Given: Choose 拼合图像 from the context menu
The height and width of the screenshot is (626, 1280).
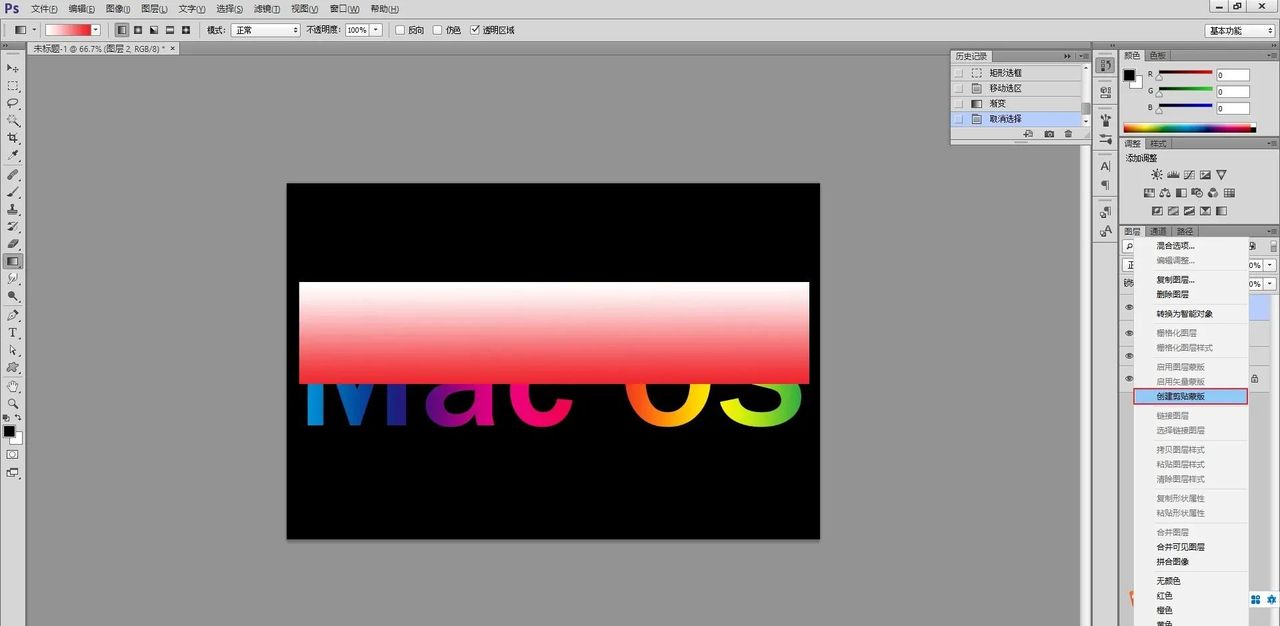Looking at the screenshot, I should click(1173, 562).
